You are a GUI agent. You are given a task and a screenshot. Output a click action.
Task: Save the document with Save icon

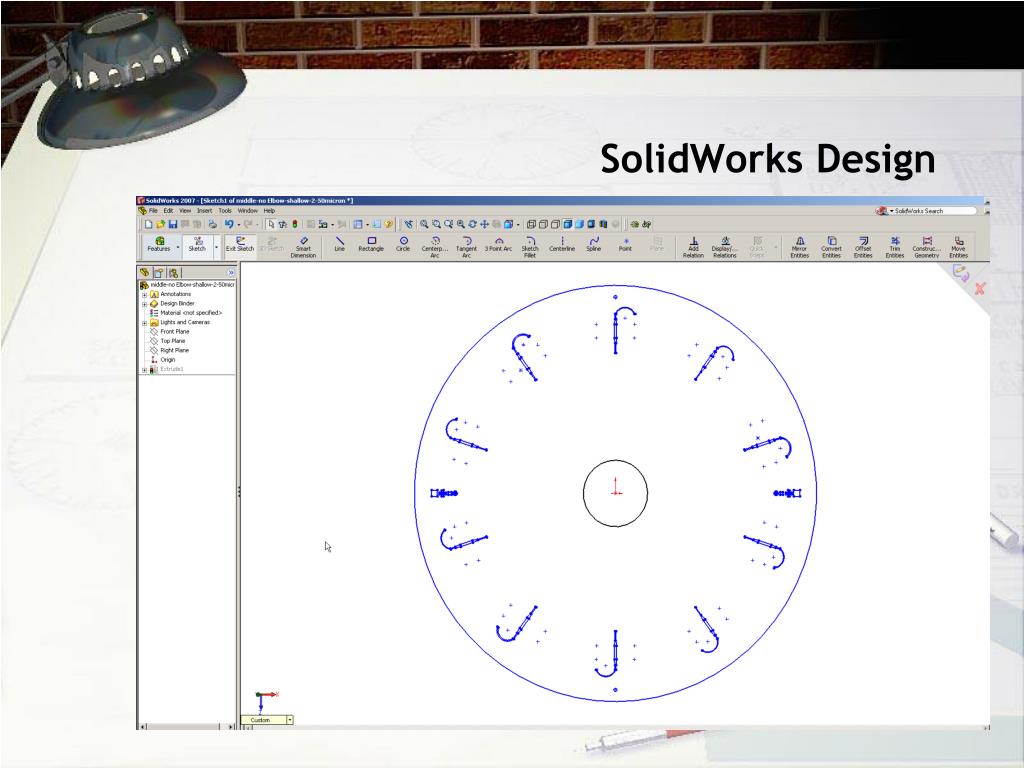point(172,224)
